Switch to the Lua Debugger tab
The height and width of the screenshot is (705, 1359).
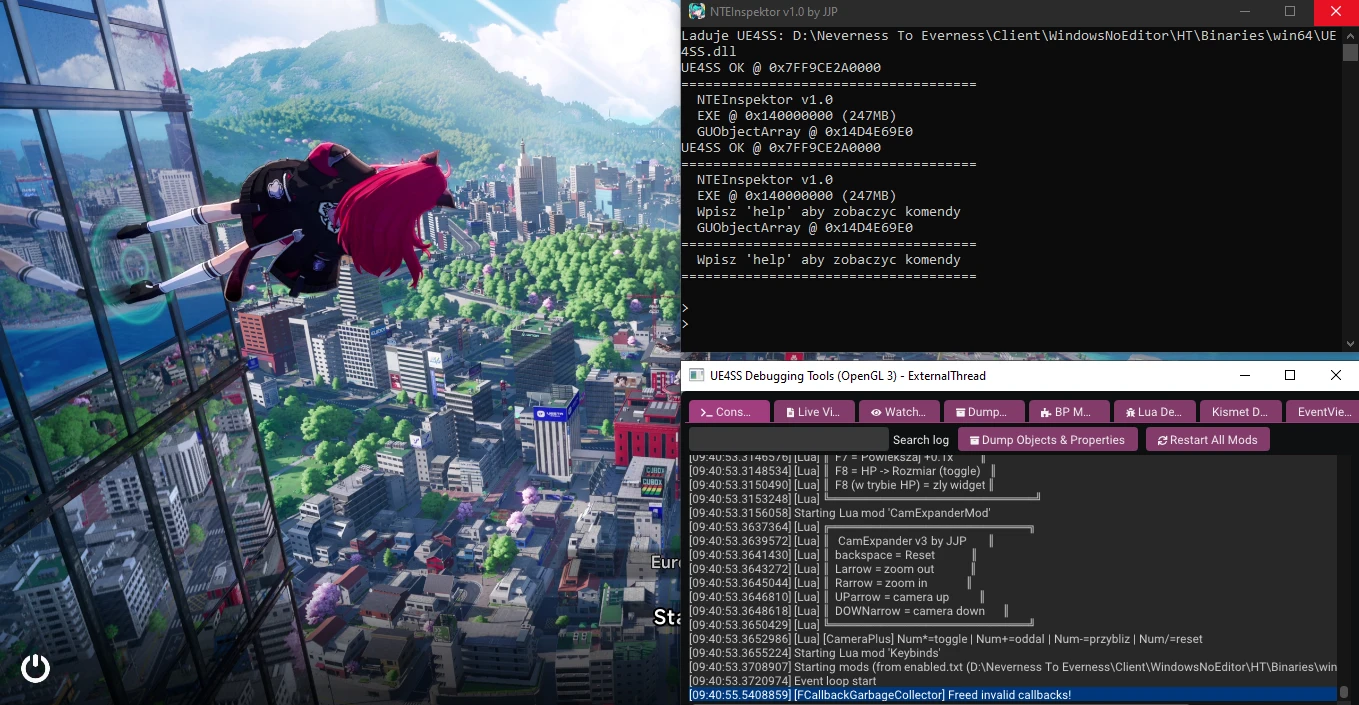1154,411
